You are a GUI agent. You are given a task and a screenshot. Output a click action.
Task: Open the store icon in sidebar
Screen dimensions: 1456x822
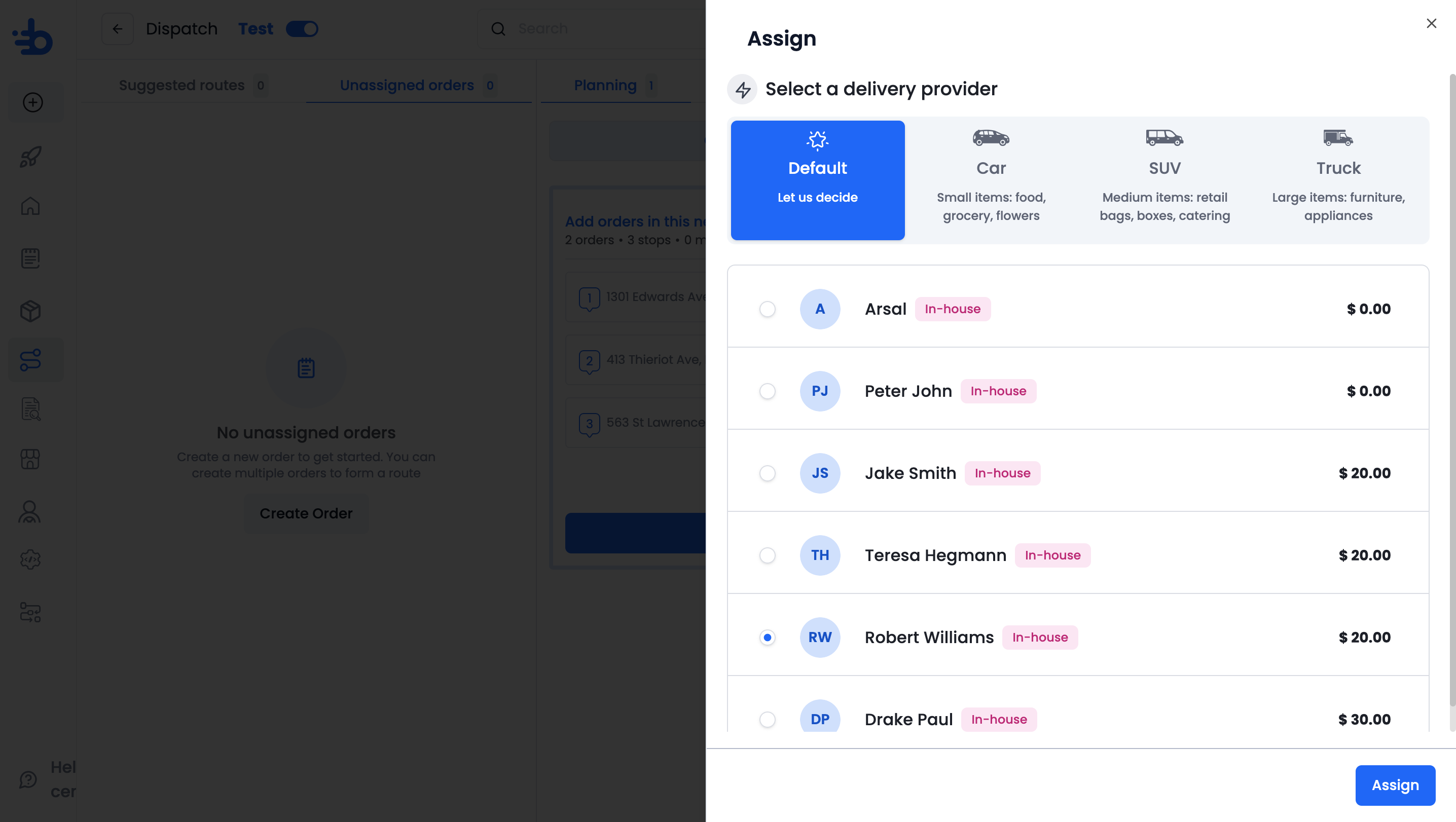30,459
